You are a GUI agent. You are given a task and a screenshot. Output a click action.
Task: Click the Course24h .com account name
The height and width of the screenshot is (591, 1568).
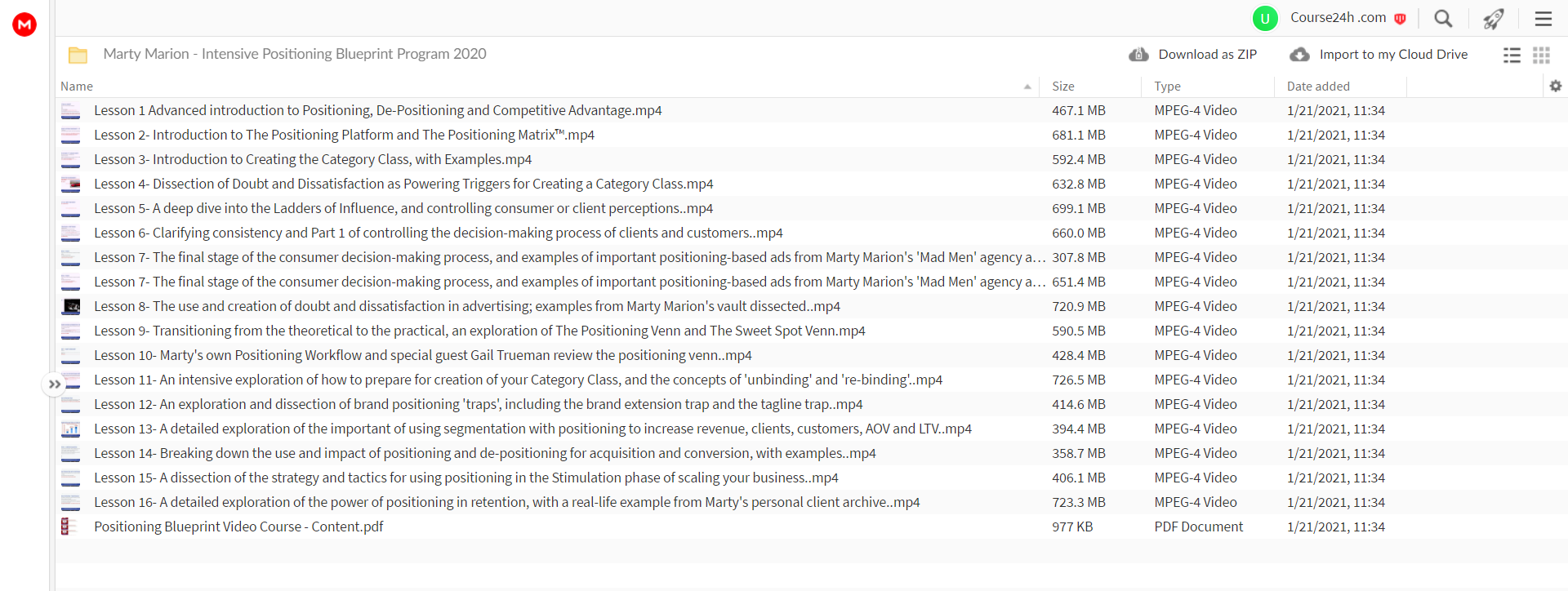pos(1338,18)
